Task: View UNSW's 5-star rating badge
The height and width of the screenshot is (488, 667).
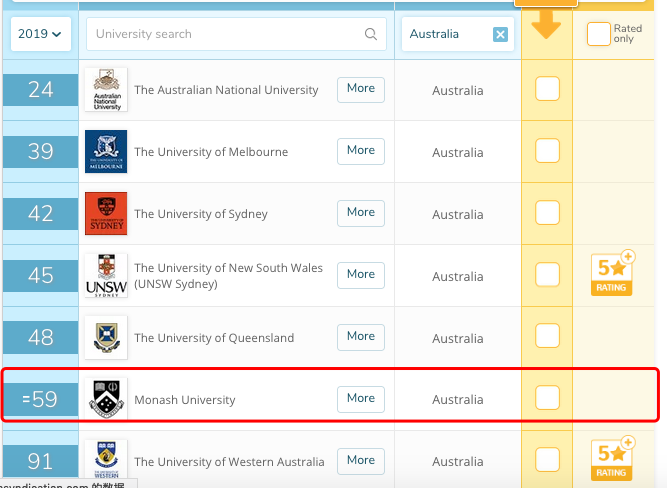Action: 612,273
